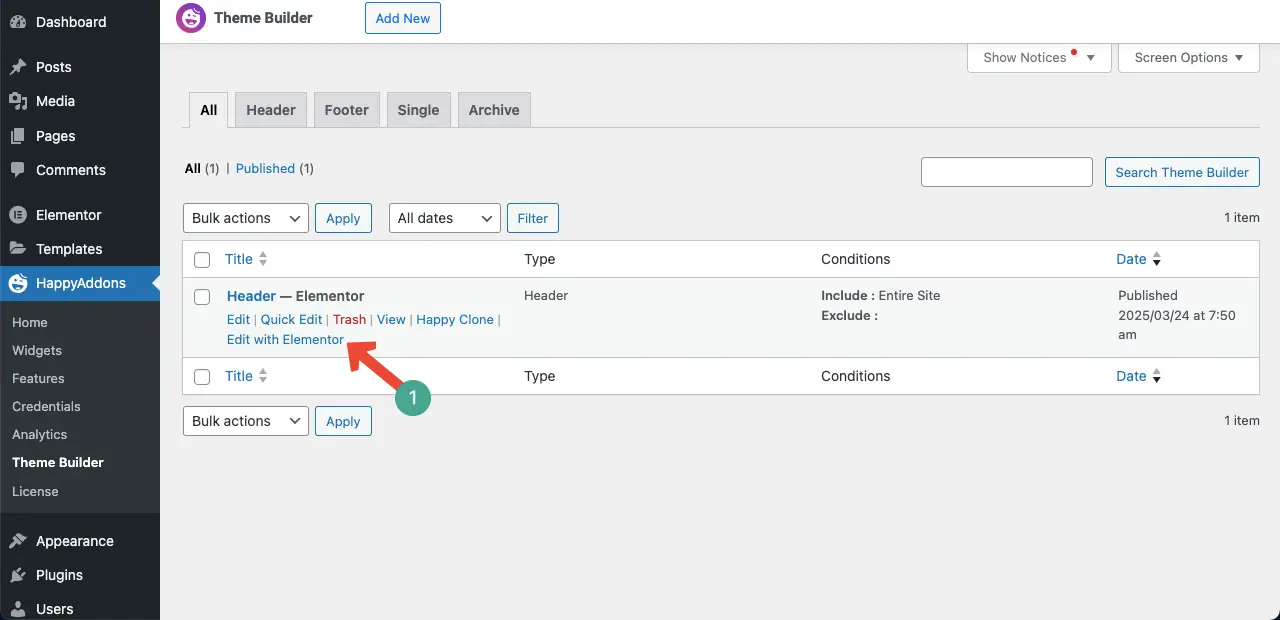Toggle the select-all checkbox in table header
Image resolution: width=1280 pixels, height=620 pixels.
(202, 260)
